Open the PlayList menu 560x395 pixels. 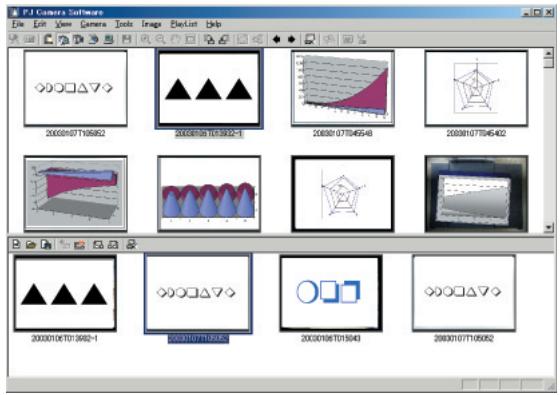184,24
